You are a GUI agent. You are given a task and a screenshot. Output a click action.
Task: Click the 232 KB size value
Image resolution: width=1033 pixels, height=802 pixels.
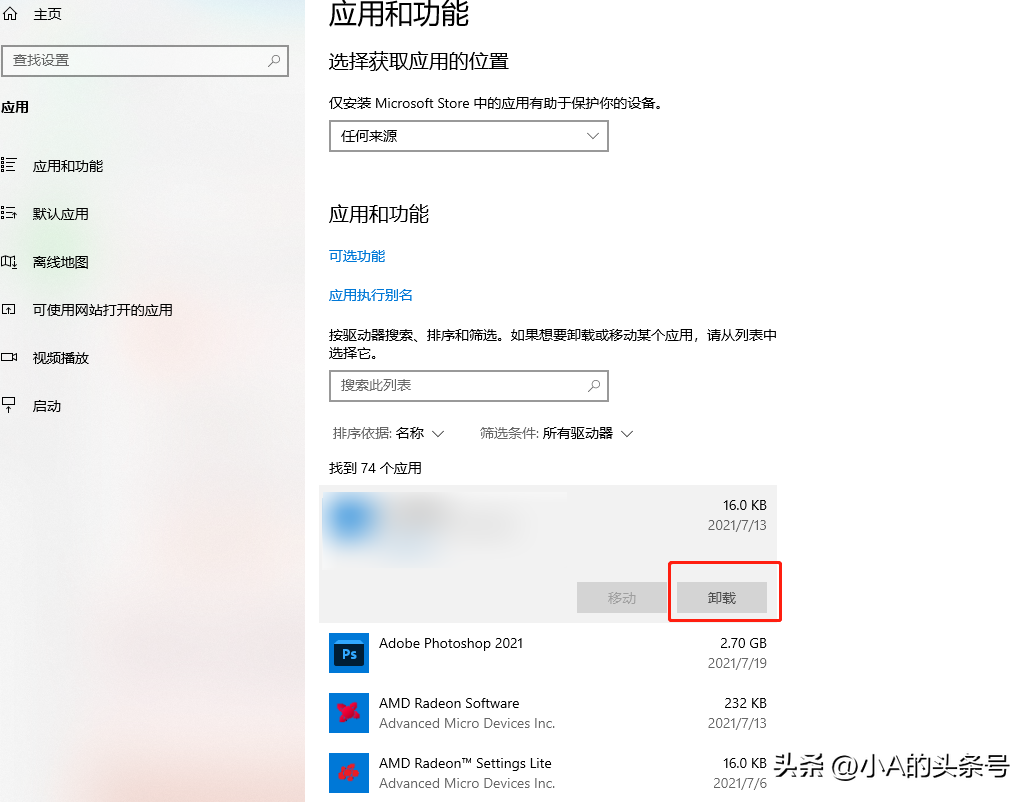745,703
